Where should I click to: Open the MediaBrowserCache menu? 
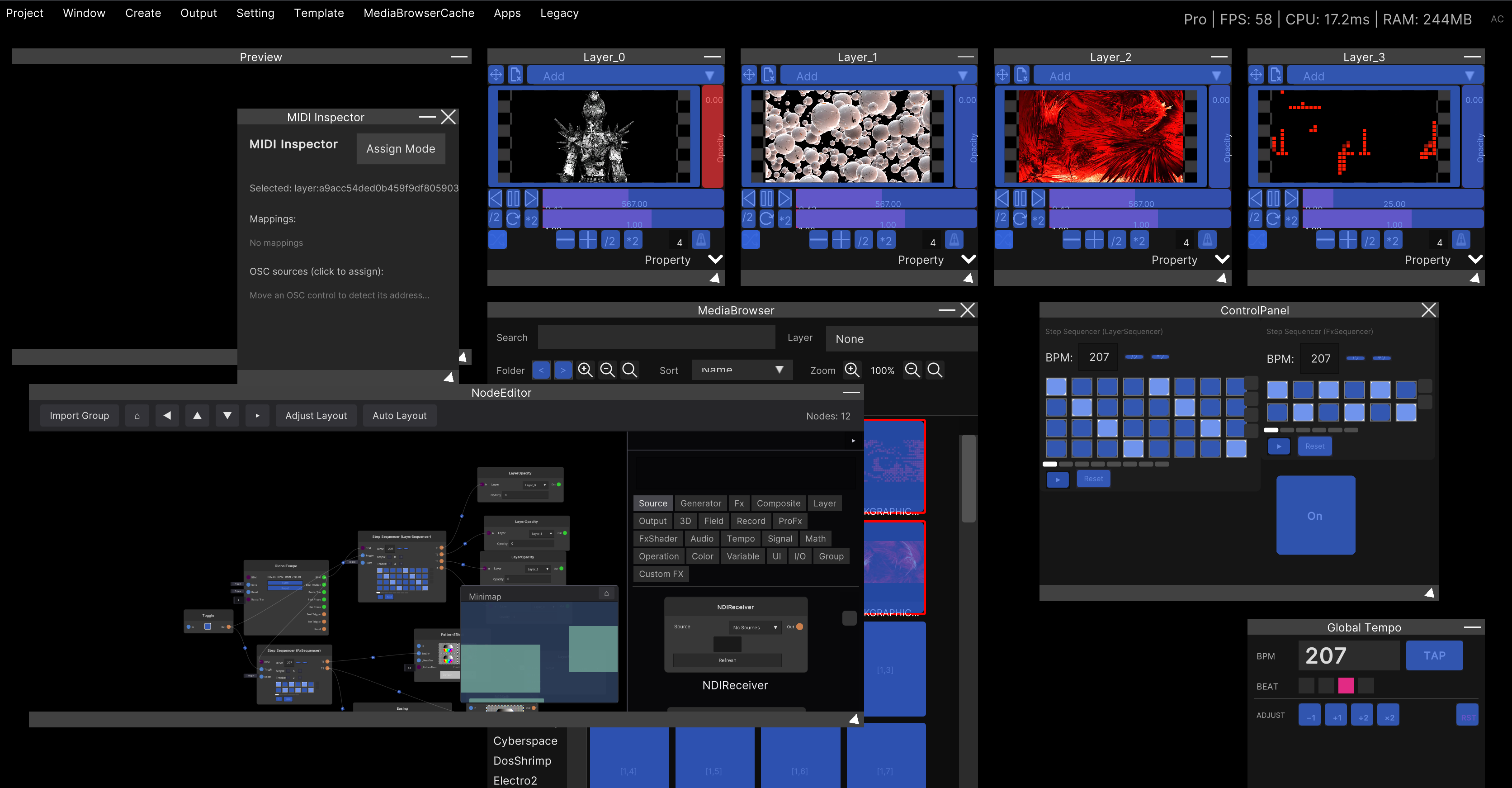[x=419, y=13]
